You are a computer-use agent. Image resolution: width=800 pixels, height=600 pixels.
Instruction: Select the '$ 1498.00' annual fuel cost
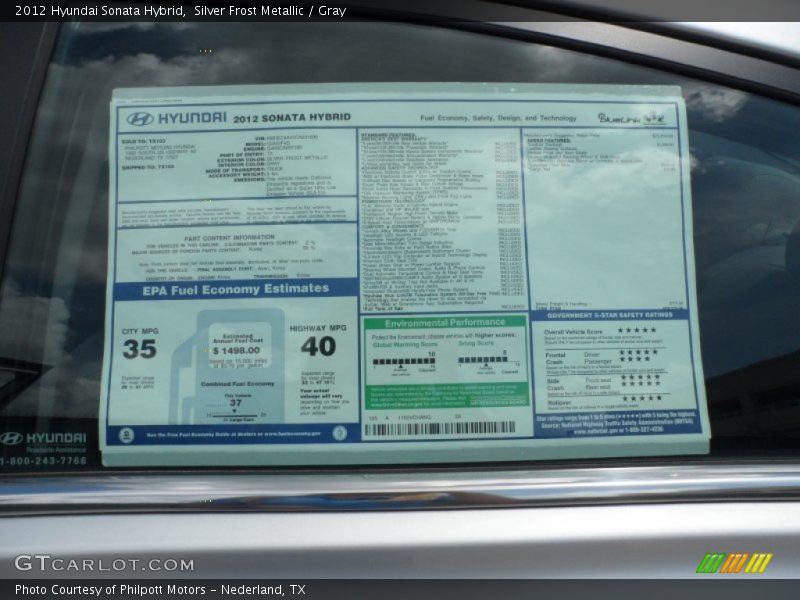pyautogui.click(x=237, y=351)
